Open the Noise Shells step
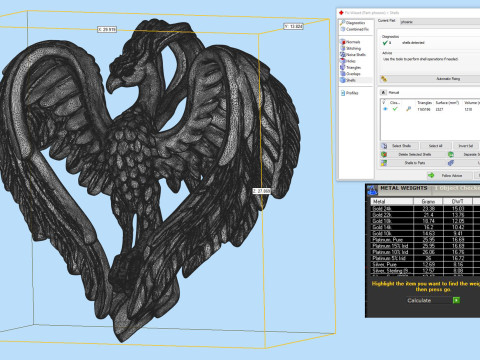The image size is (480, 360). (x=353, y=55)
